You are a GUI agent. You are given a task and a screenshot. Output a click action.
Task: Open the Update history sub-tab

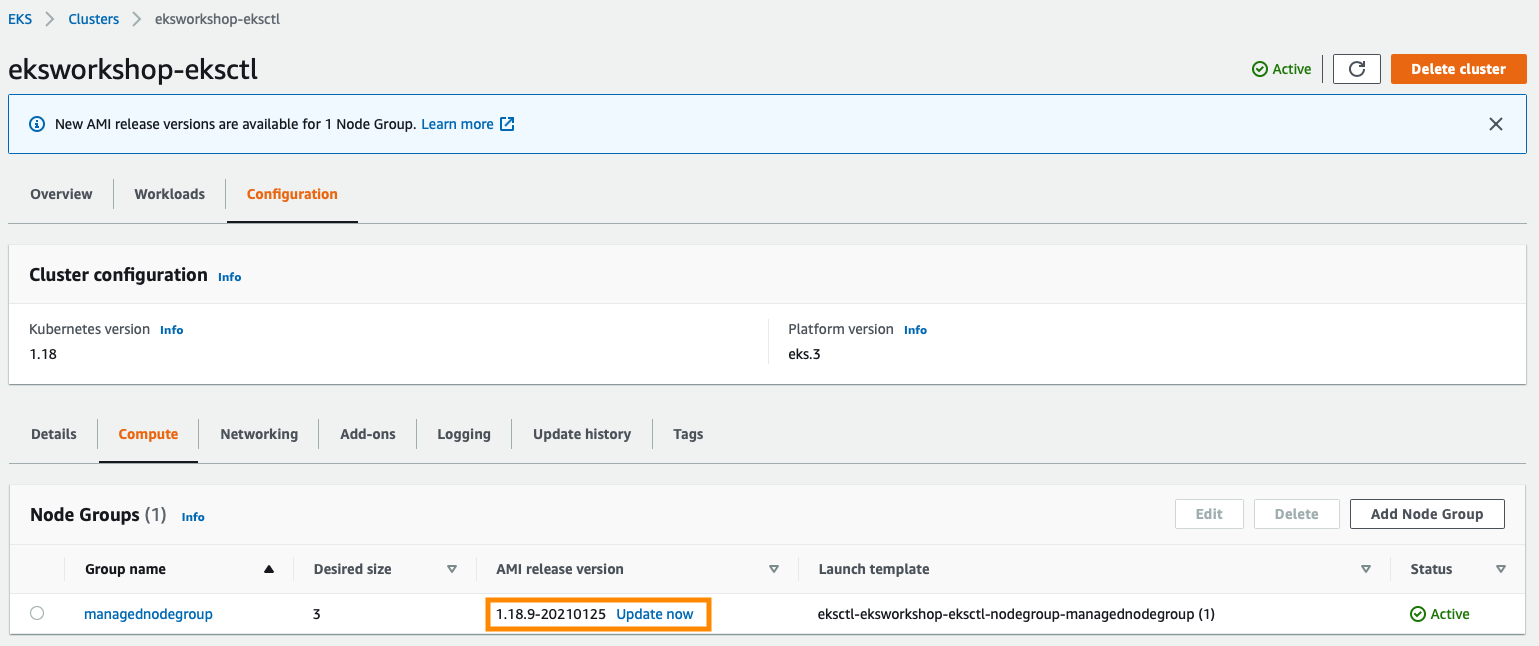[x=582, y=434]
